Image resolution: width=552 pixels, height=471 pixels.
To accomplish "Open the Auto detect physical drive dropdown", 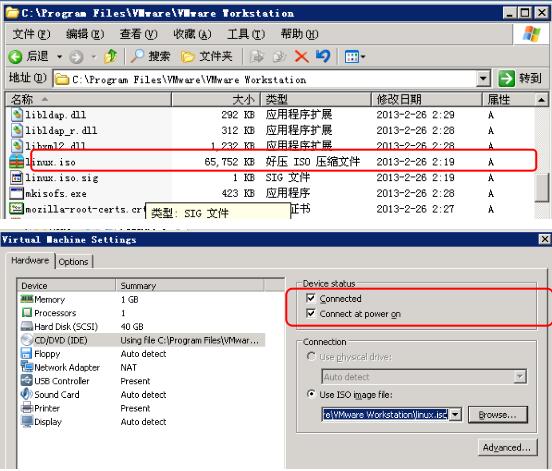I will click(x=520, y=377).
